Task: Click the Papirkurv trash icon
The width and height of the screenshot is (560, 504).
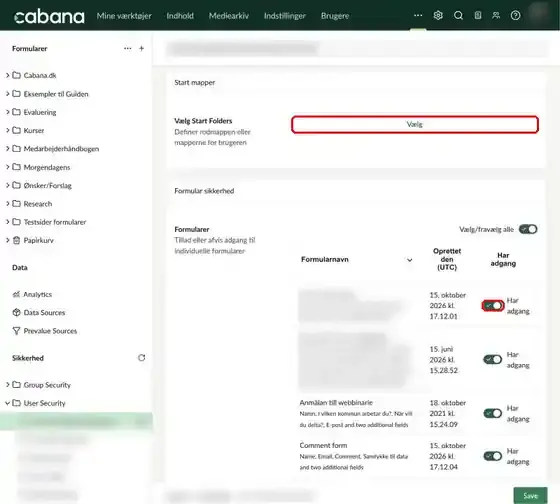Action: (x=16, y=240)
